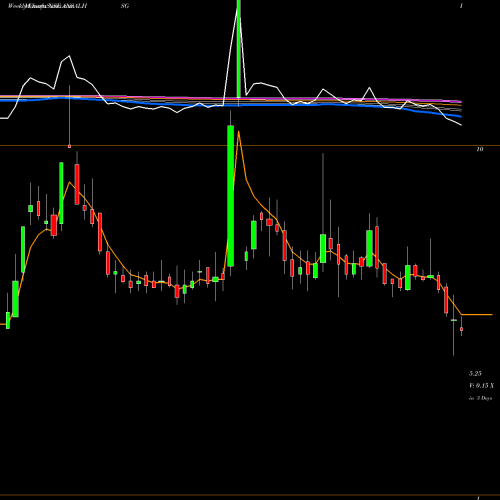Screen dimensions: 500x500
Task: Click the "SG" label in header
Action: point(125,6)
